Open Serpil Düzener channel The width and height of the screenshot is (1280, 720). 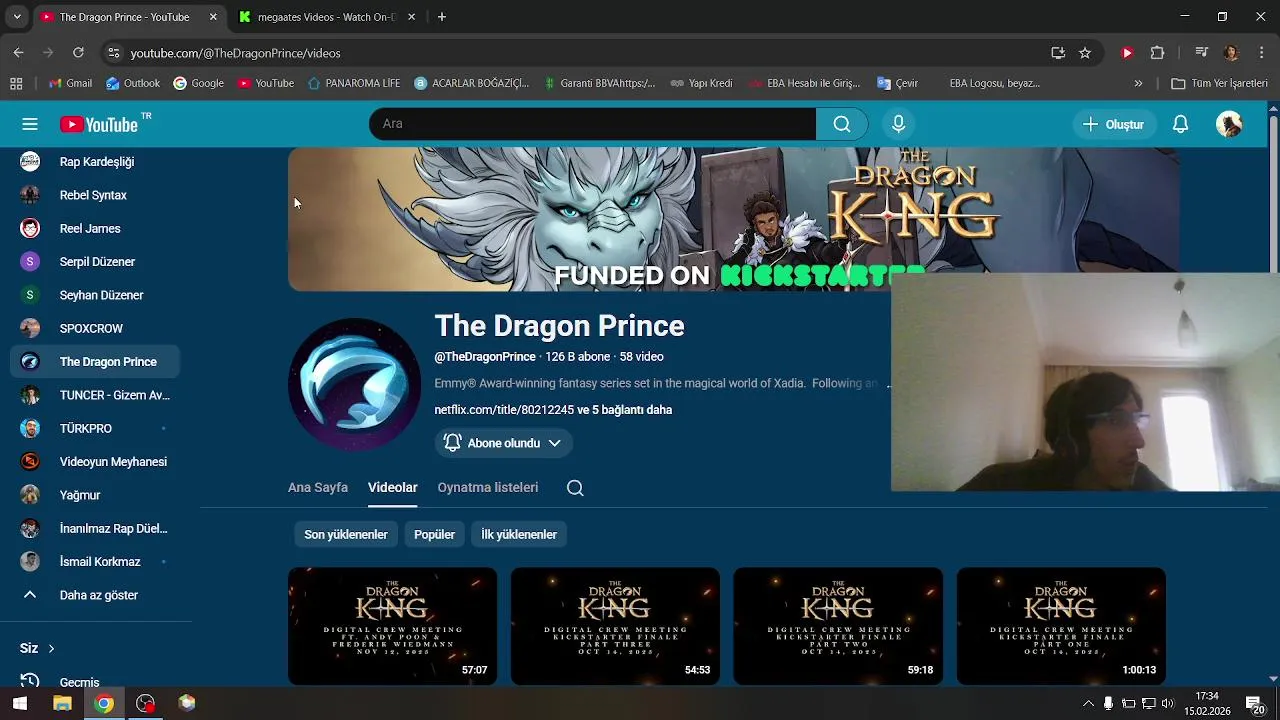pyautogui.click(x=95, y=262)
